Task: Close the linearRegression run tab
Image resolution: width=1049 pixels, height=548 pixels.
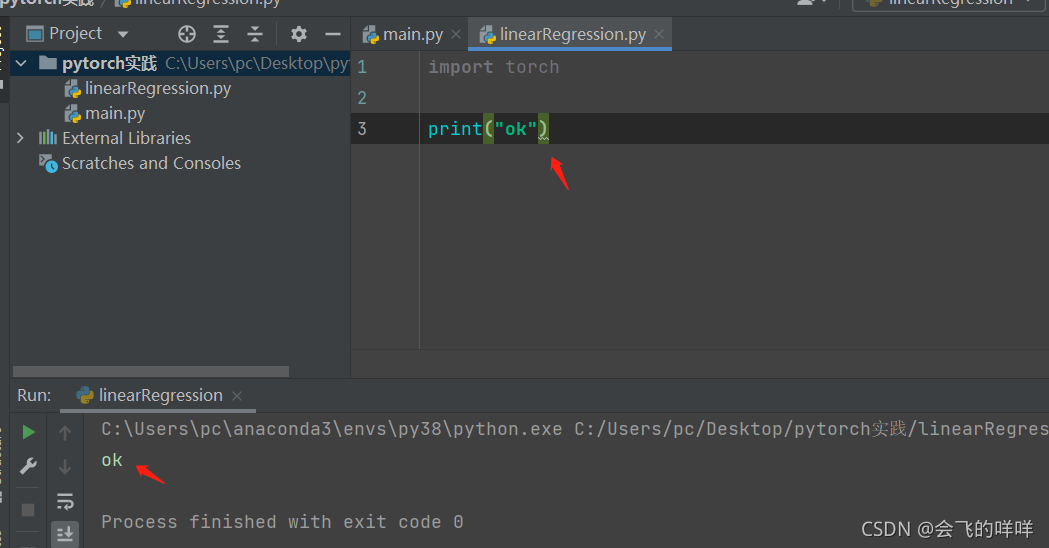Action: pyautogui.click(x=237, y=396)
